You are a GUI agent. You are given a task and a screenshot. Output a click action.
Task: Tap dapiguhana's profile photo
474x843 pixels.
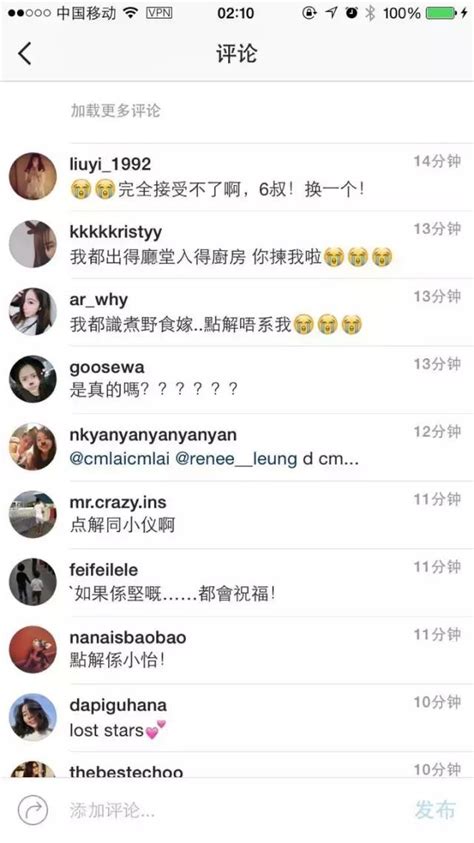[33, 717]
